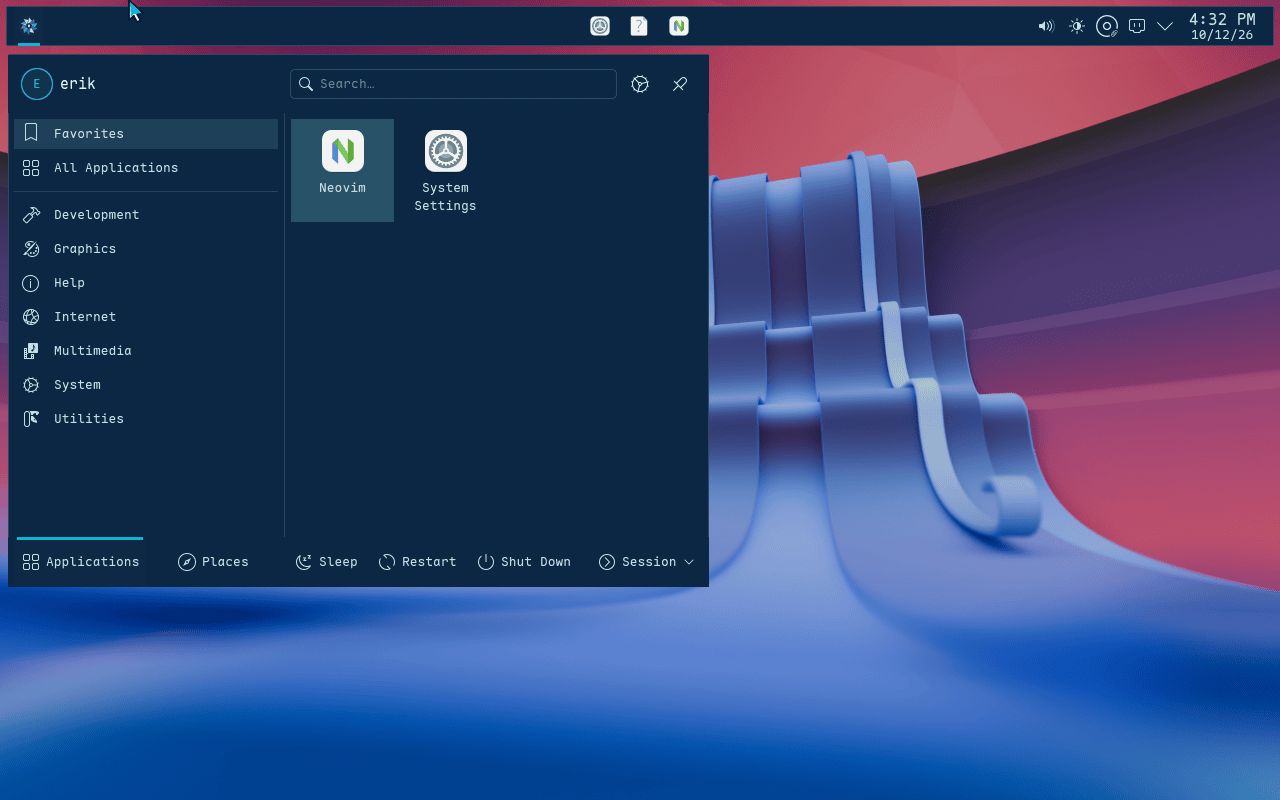Click the erik user avatar
Viewport: 1280px width, 800px height.
(37, 84)
